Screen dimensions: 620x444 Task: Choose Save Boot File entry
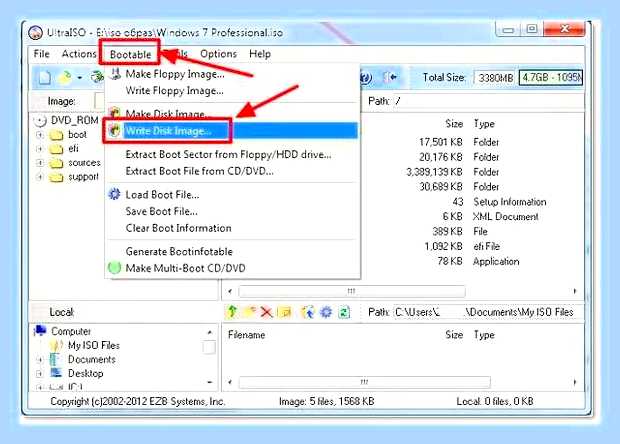click(x=232, y=211)
